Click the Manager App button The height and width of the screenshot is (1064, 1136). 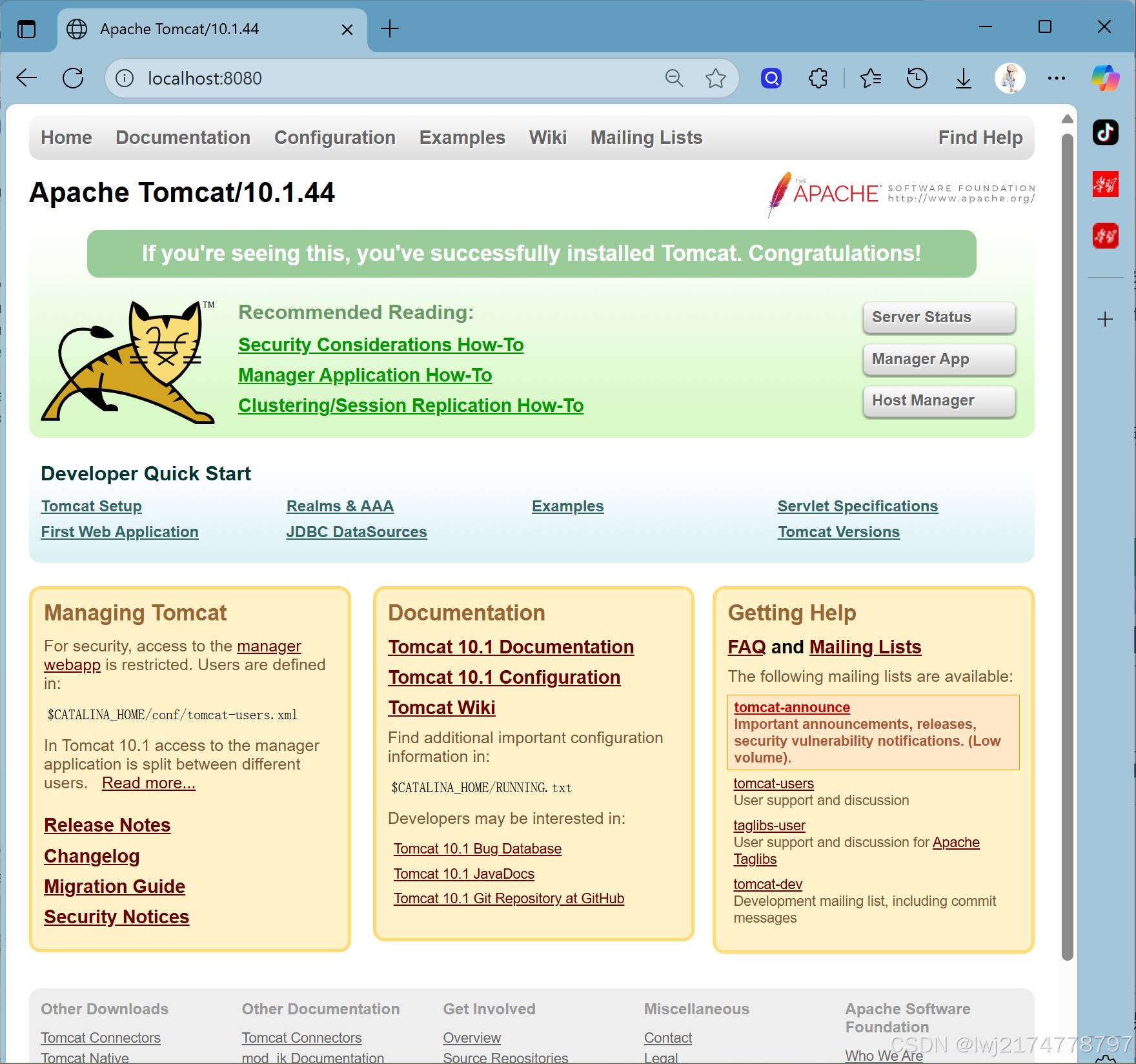(x=939, y=359)
